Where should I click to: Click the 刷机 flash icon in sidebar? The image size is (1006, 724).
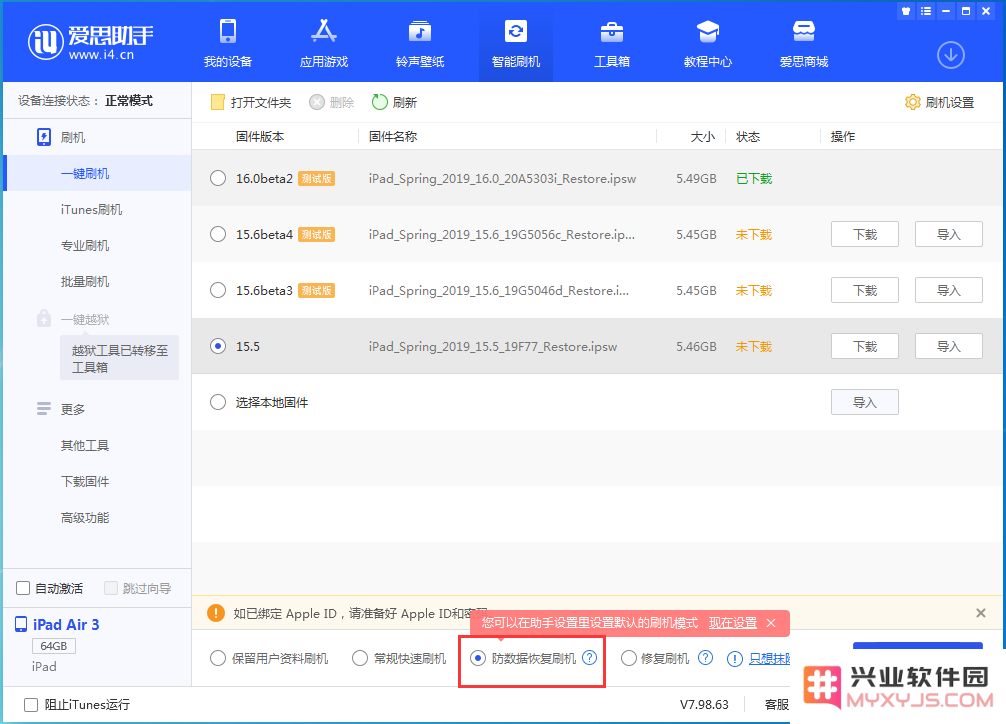pos(44,137)
